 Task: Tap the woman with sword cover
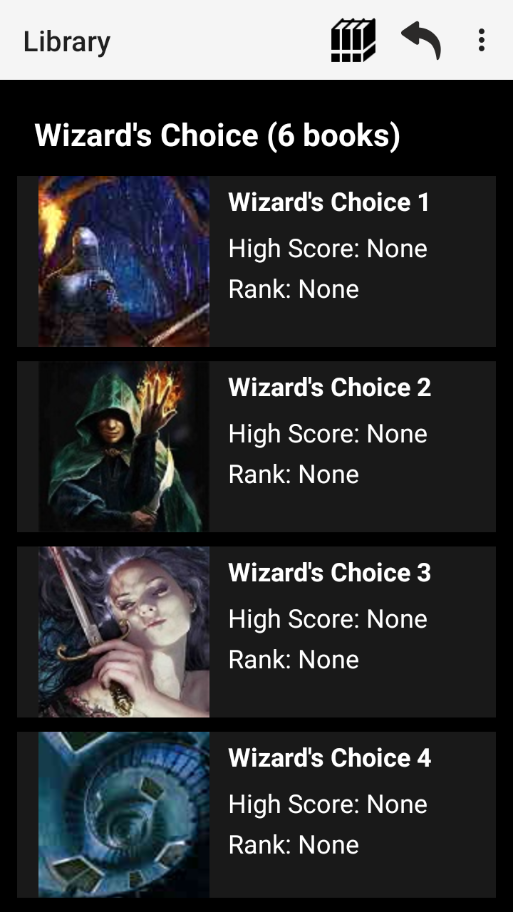pos(124,631)
